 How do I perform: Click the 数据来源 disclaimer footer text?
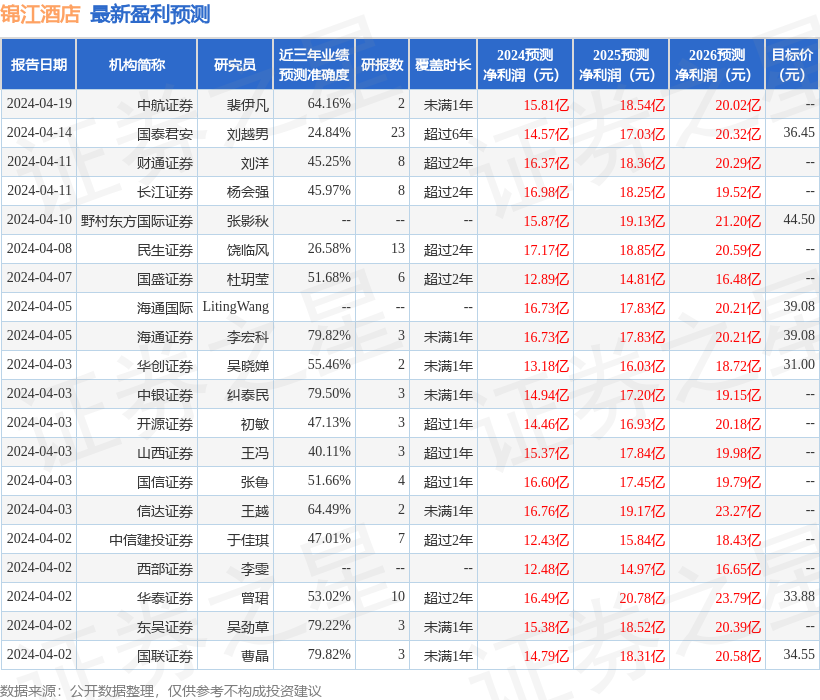[x=161, y=691]
